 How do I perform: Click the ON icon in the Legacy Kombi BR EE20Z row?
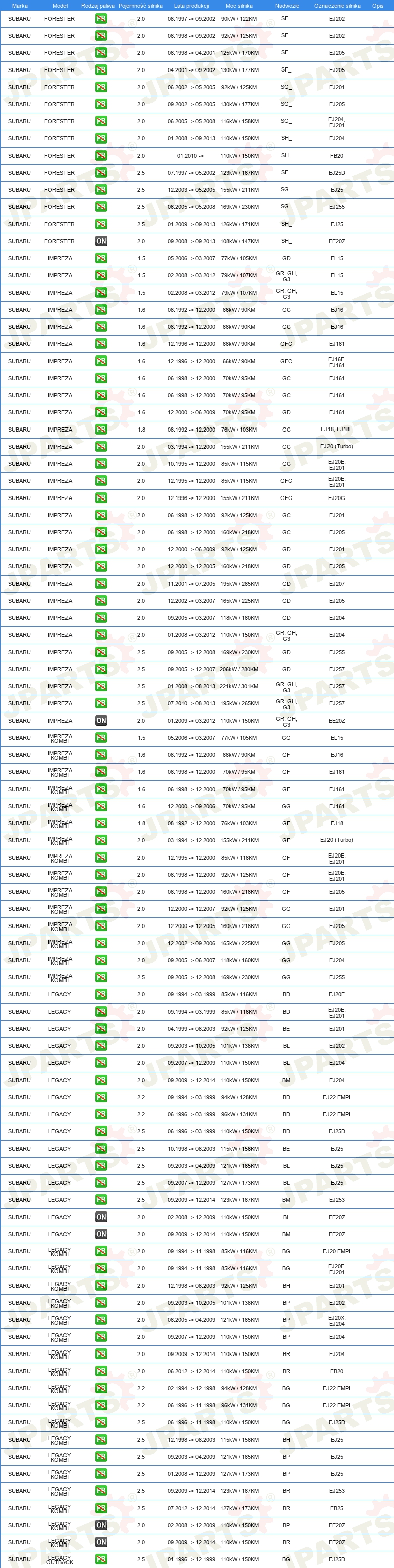click(x=101, y=1542)
